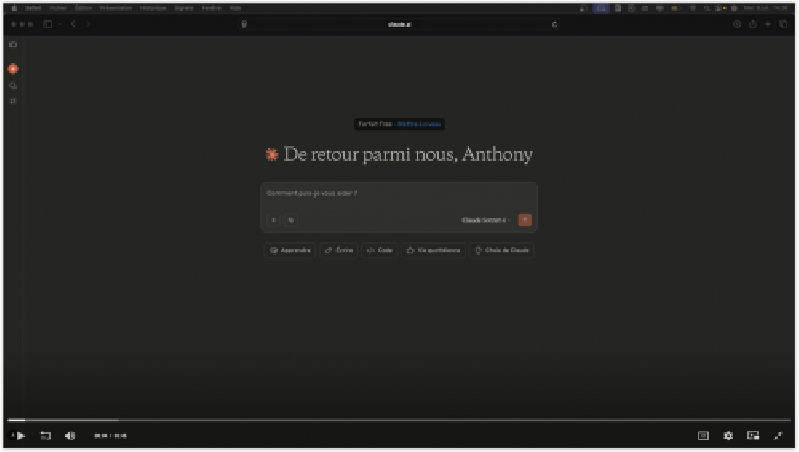Enter fullscreen with the video player's expand icon

(778, 436)
